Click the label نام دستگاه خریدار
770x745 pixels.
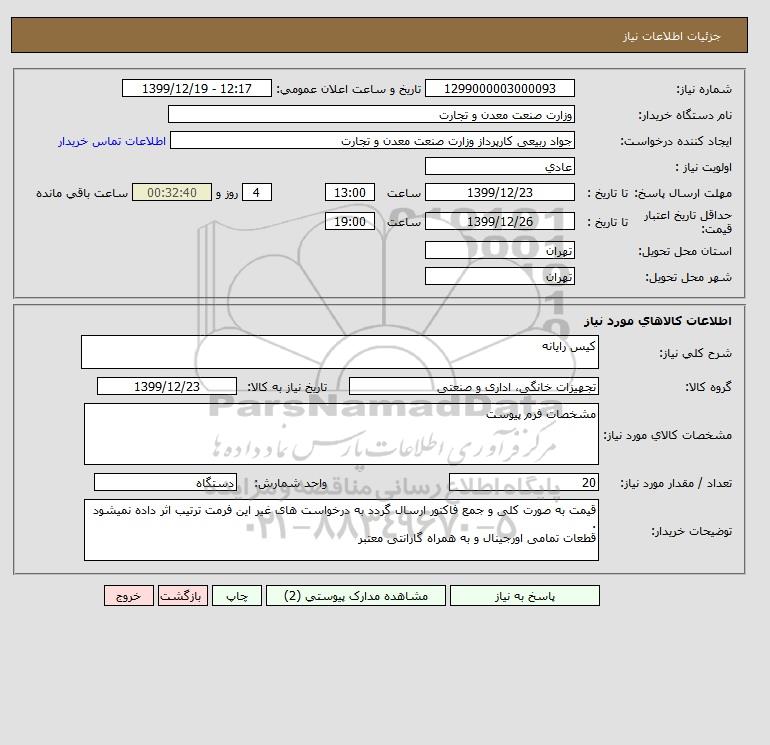[685, 115]
